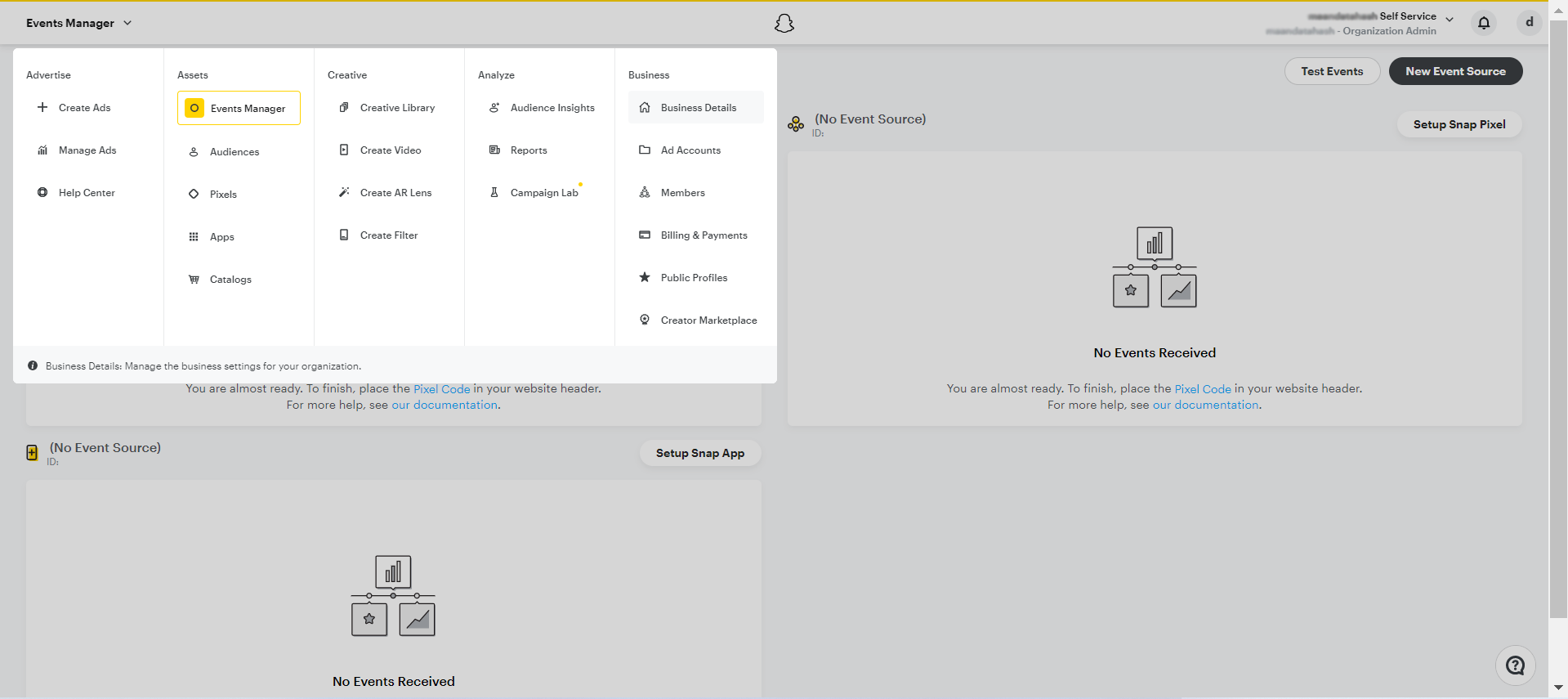Click the Create Filter icon

(x=344, y=235)
